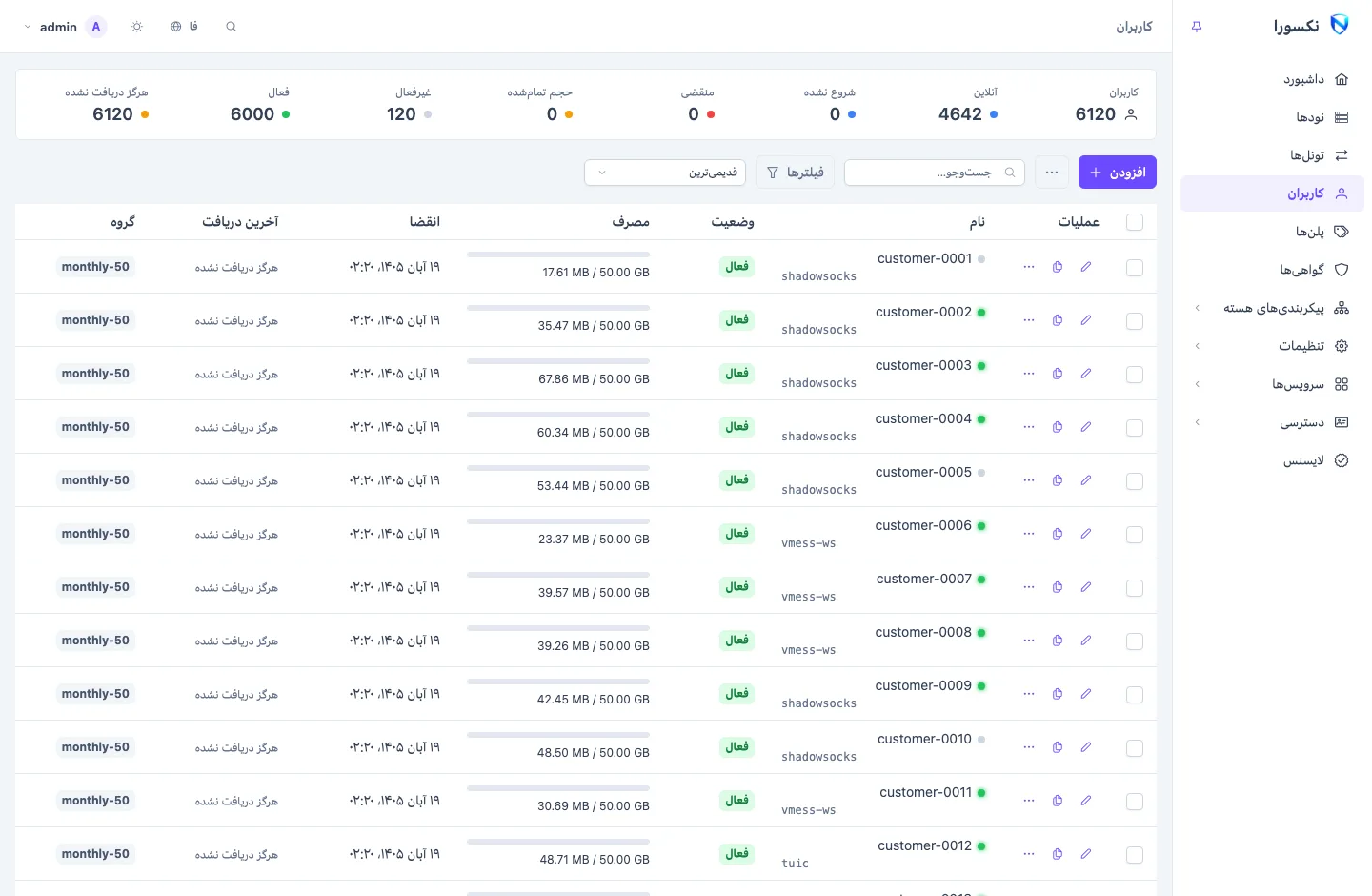Copy customer-0002 link icon
Image resolution: width=1372 pixels, height=896 pixels.
click(1058, 320)
